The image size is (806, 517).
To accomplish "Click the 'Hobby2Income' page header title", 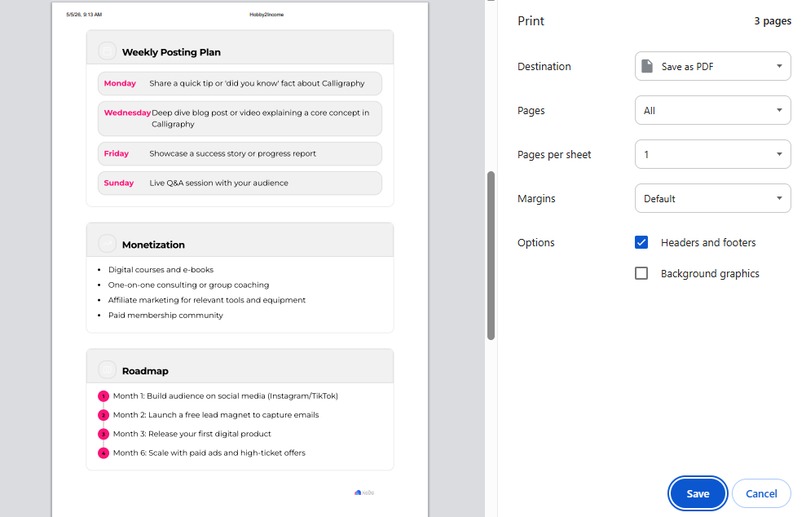I will point(266,14).
